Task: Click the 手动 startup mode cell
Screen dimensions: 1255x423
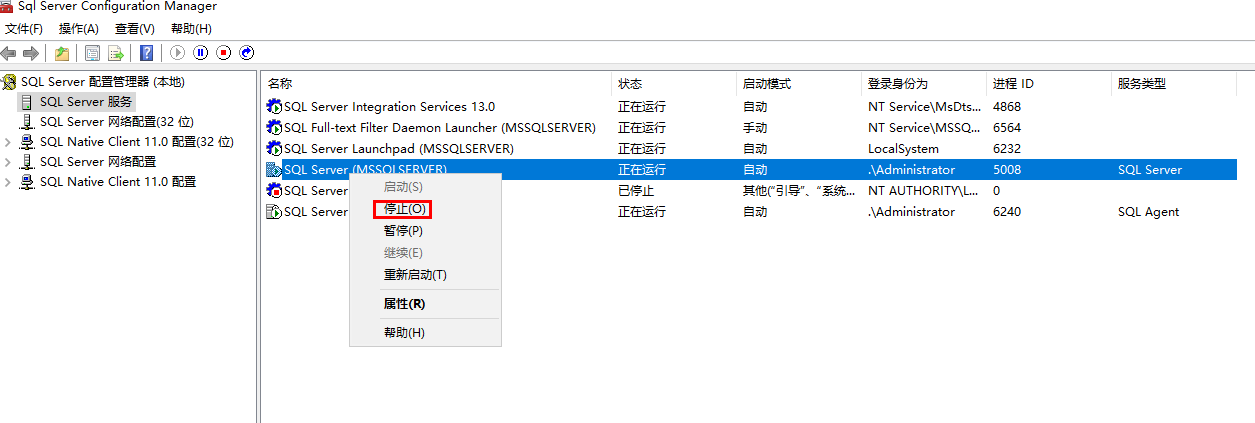Action: [x=755, y=127]
